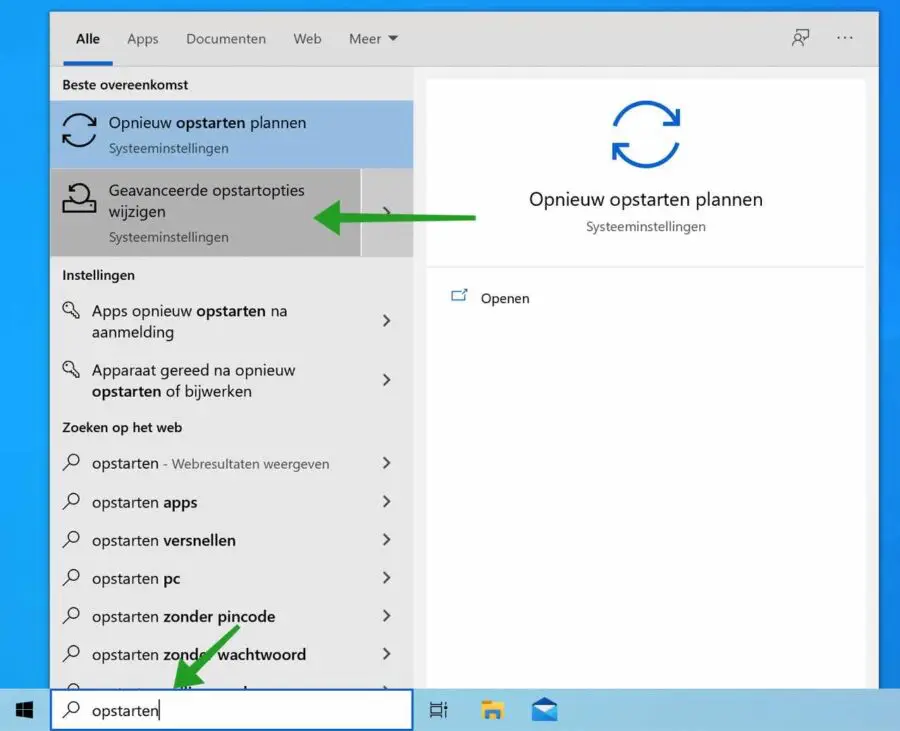Open Geavanceerde opstartopties wijzigen result
This screenshot has height=731, width=900.
pyautogui.click(x=206, y=212)
